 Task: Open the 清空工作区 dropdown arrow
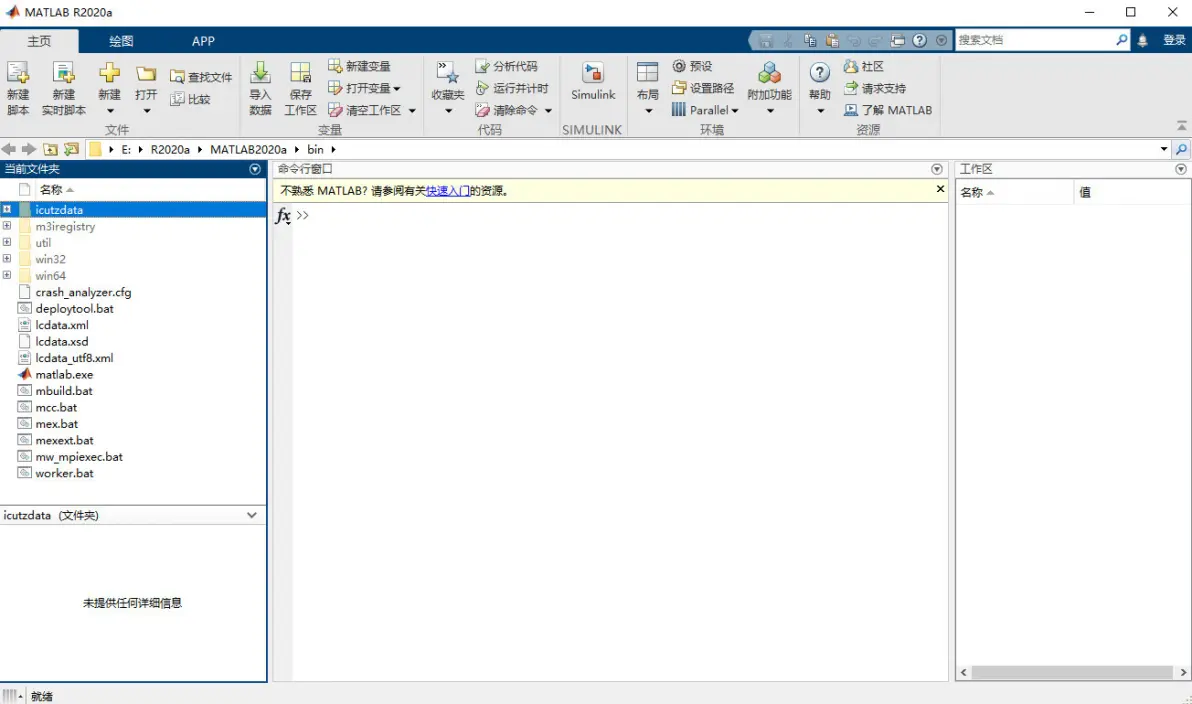413,111
